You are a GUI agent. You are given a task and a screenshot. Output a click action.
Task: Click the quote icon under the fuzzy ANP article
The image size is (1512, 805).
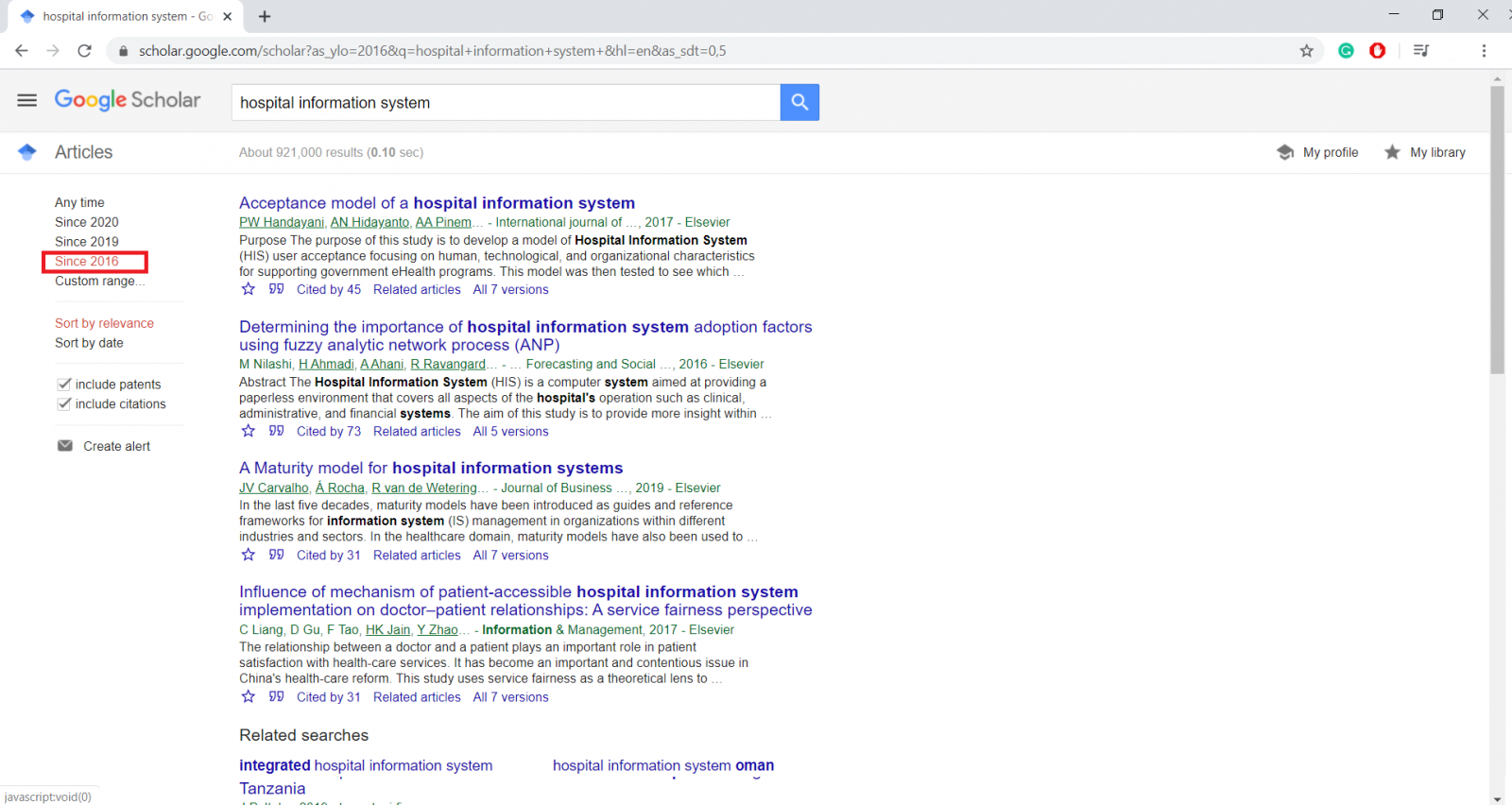pyautogui.click(x=276, y=431)
